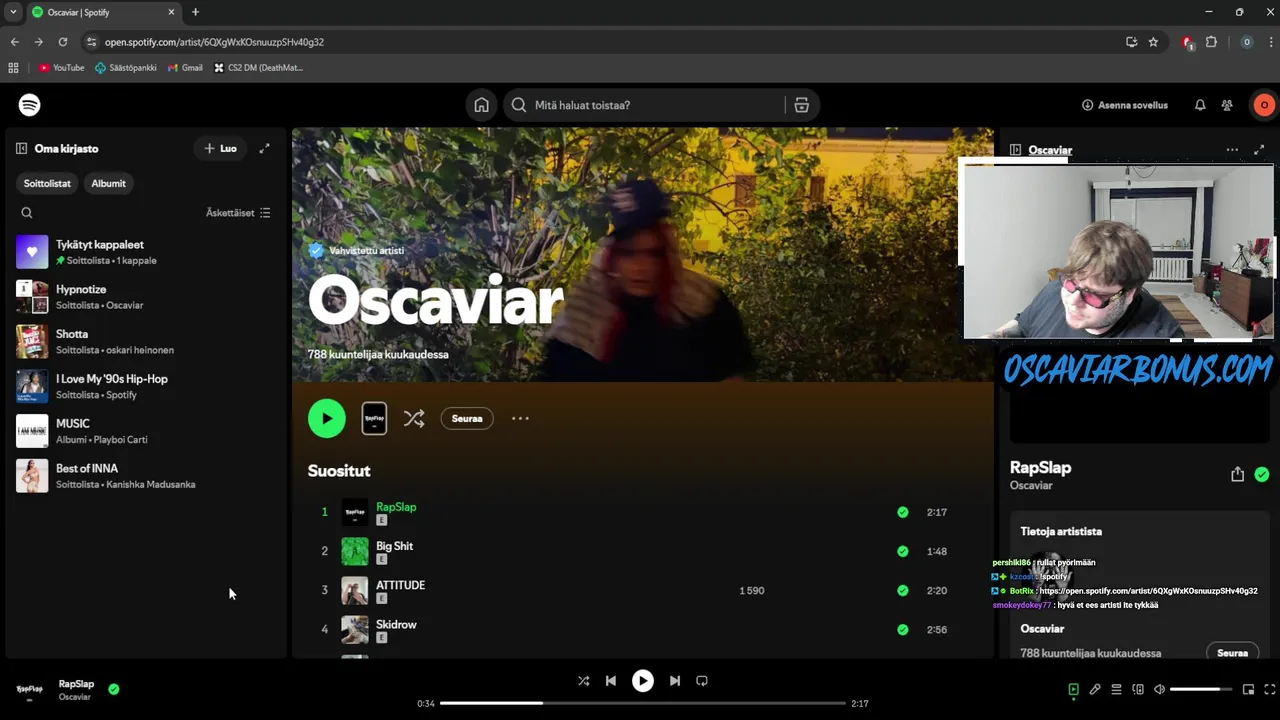This screenshot has height=720, width=1280.
Task: Seek in the song progress bar
Action: click(643, 703)
